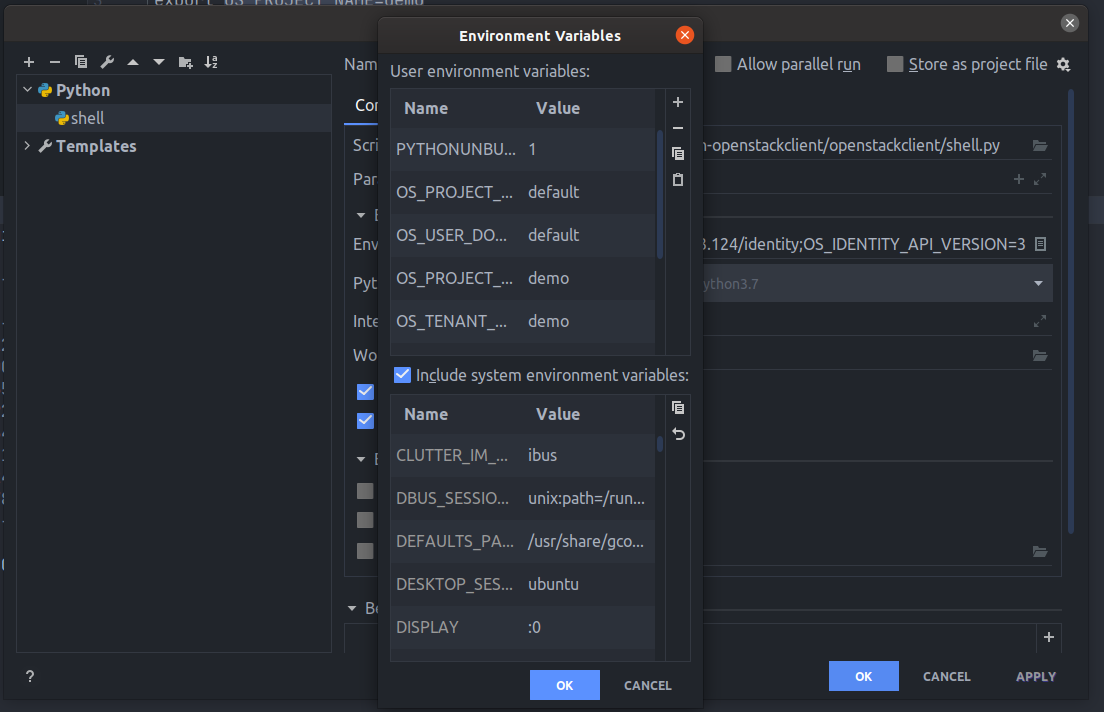Browse working directory folder icon
The image size is (1104, 712).
pyautogui.click(x=1040, y=356)
